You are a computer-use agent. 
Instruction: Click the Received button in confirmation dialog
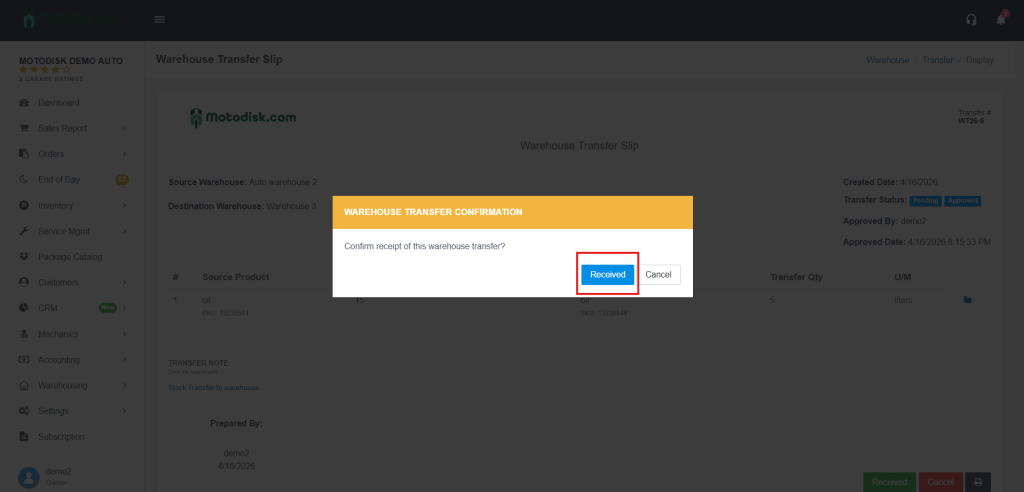607,274
